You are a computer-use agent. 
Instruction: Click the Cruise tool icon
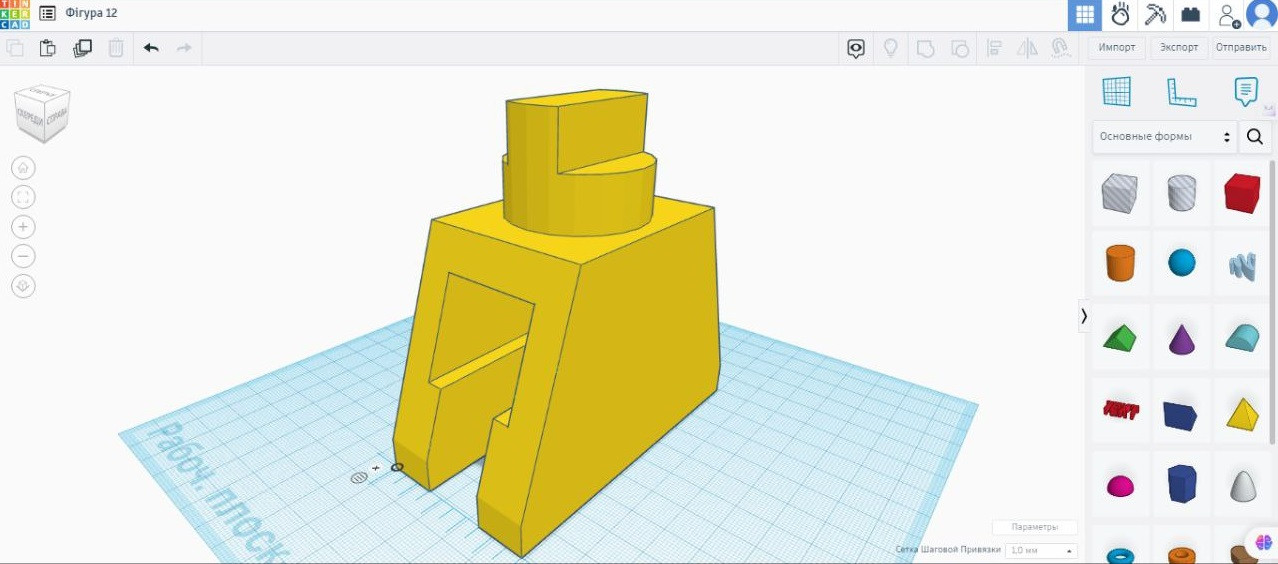click(x=1061, y=48)
